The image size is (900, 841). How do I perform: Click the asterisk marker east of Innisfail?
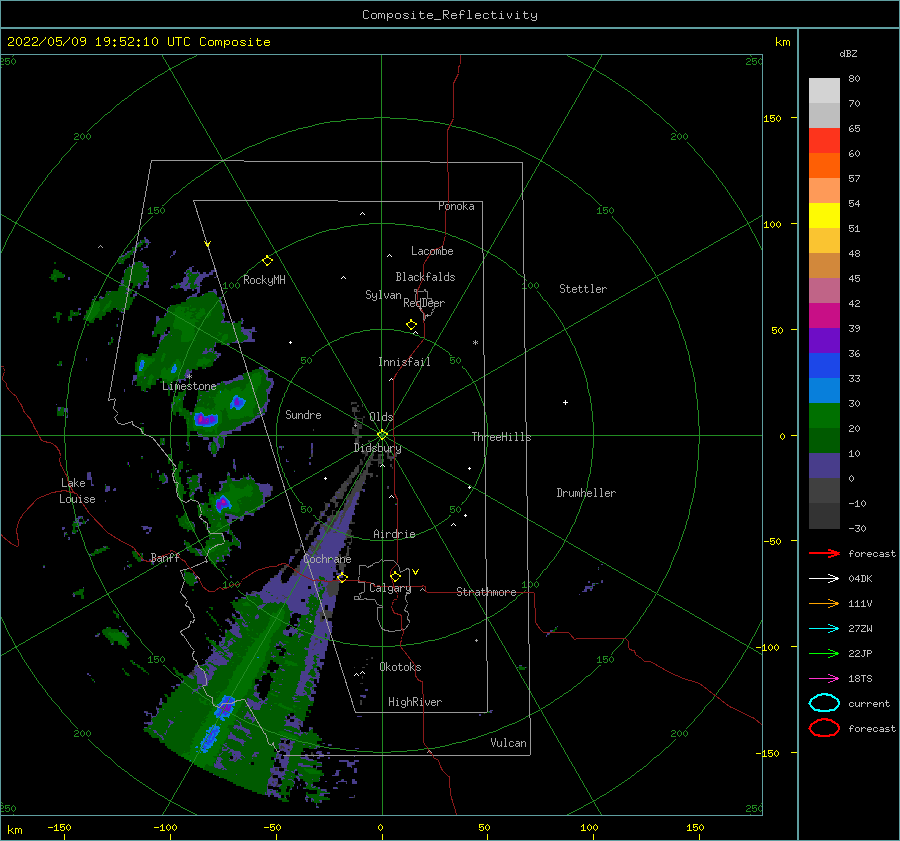pos(475,343)
